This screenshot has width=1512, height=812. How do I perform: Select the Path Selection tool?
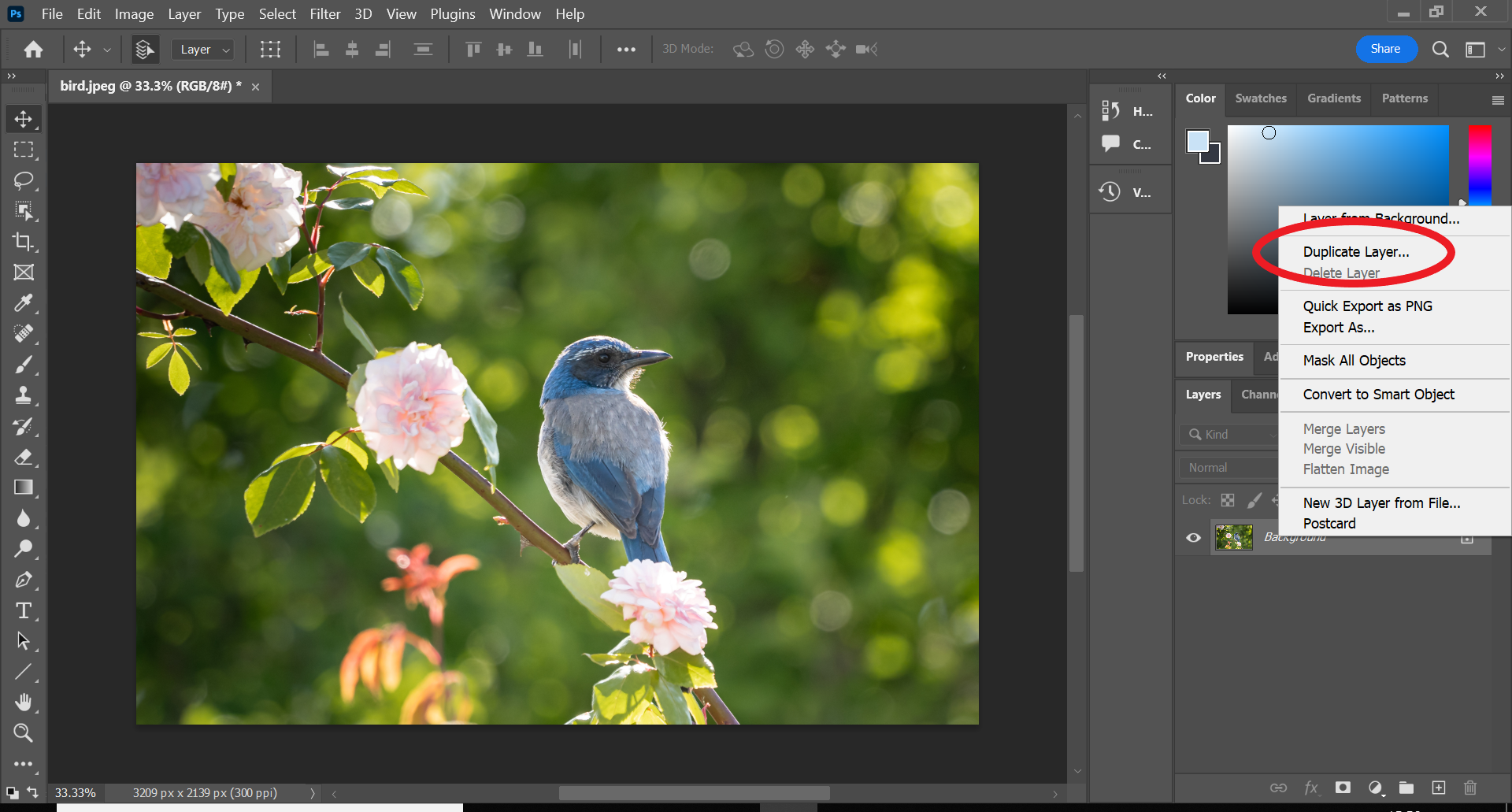click(24, 641)
